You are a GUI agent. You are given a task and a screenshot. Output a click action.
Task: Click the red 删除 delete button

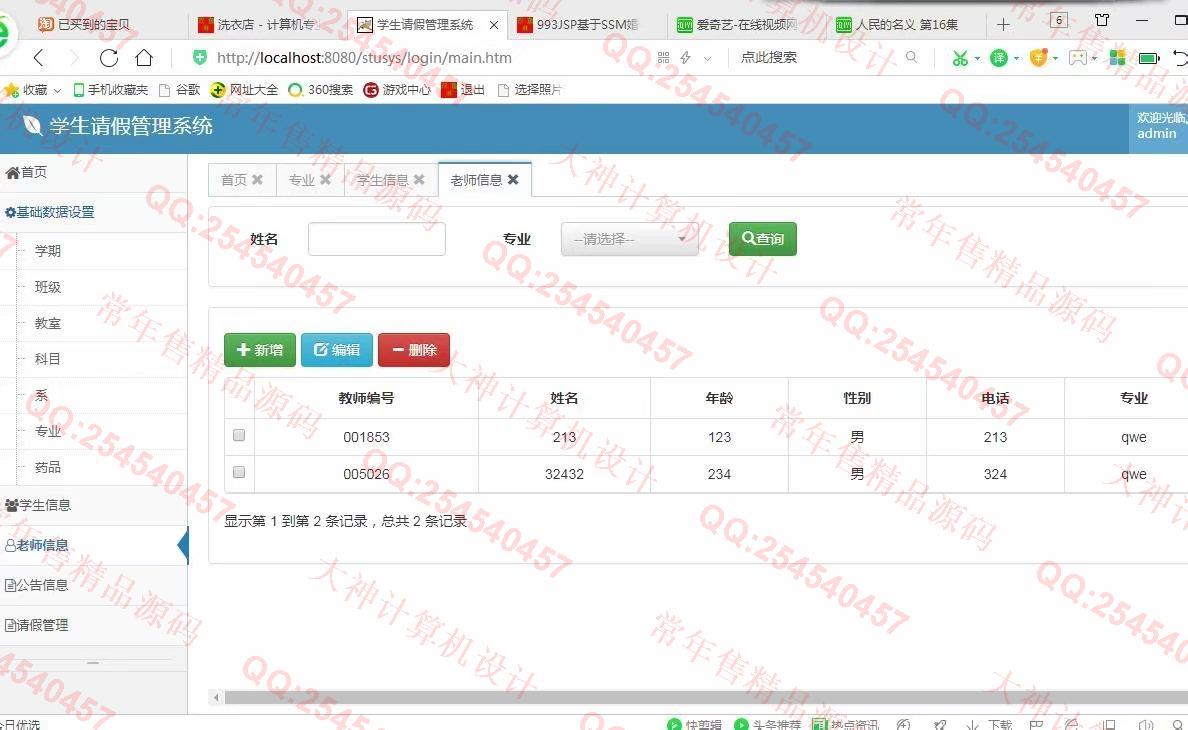coord(414,350)
